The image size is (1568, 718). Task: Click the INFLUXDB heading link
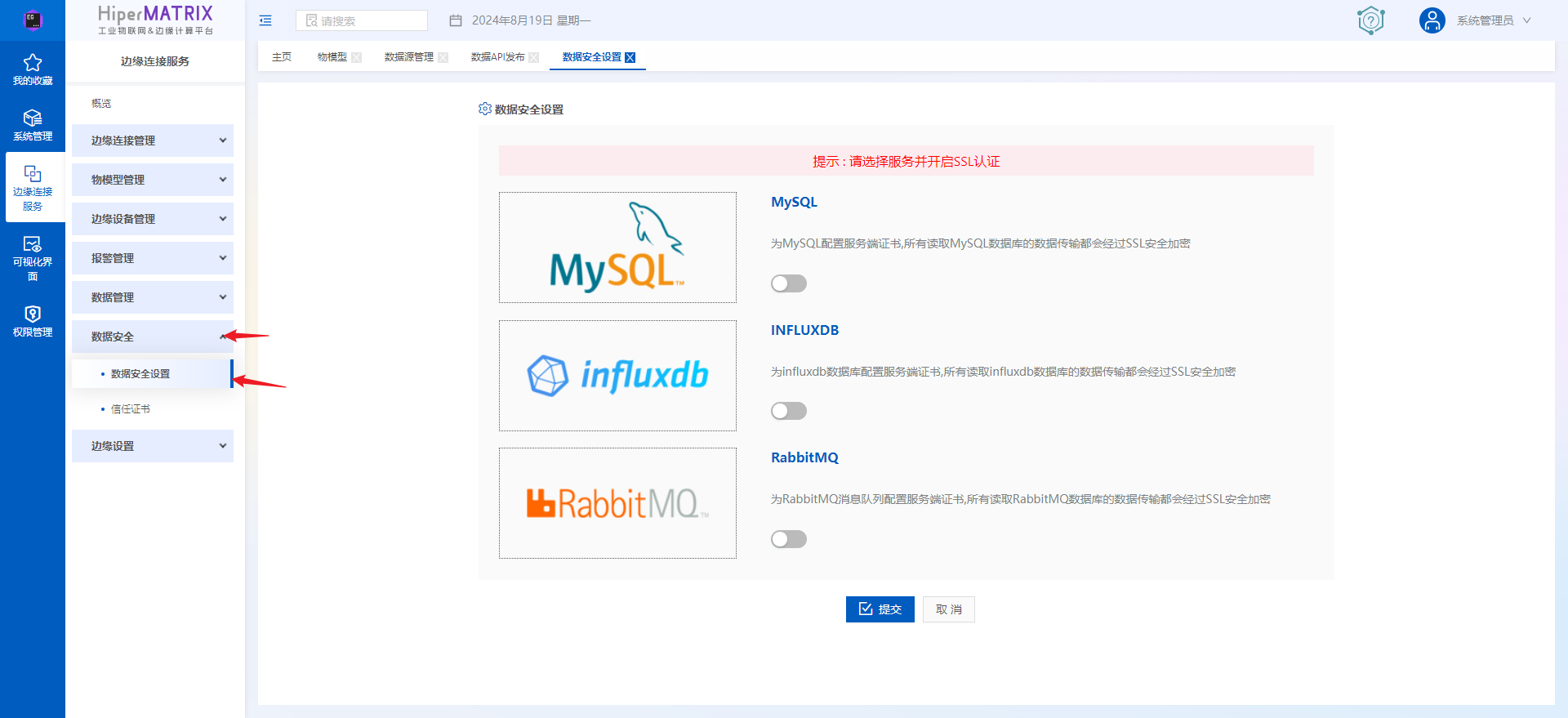click(804, 330)
